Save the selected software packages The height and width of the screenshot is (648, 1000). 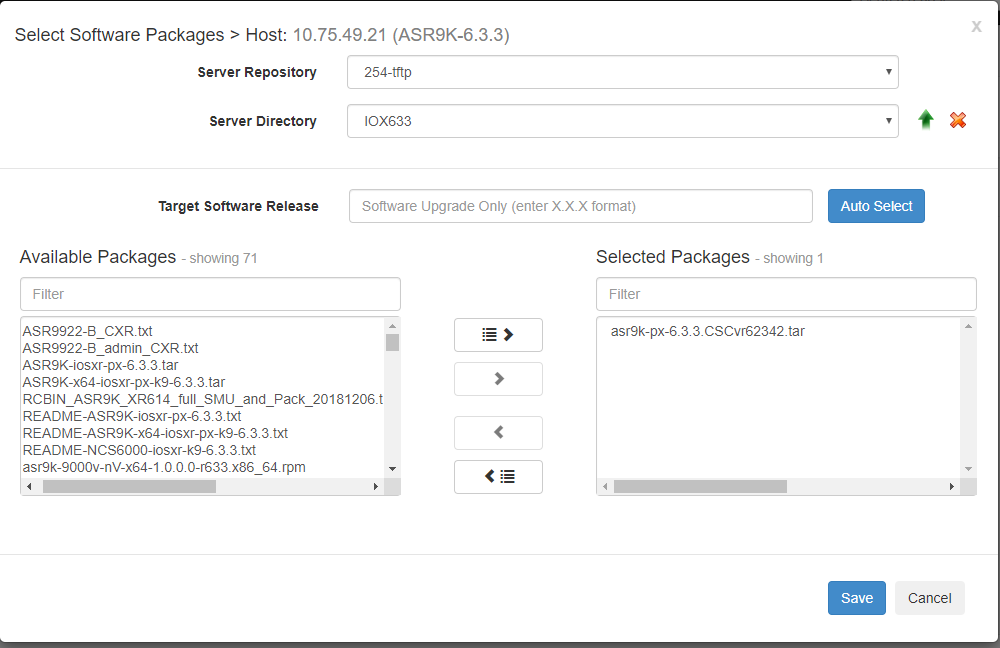856,598
